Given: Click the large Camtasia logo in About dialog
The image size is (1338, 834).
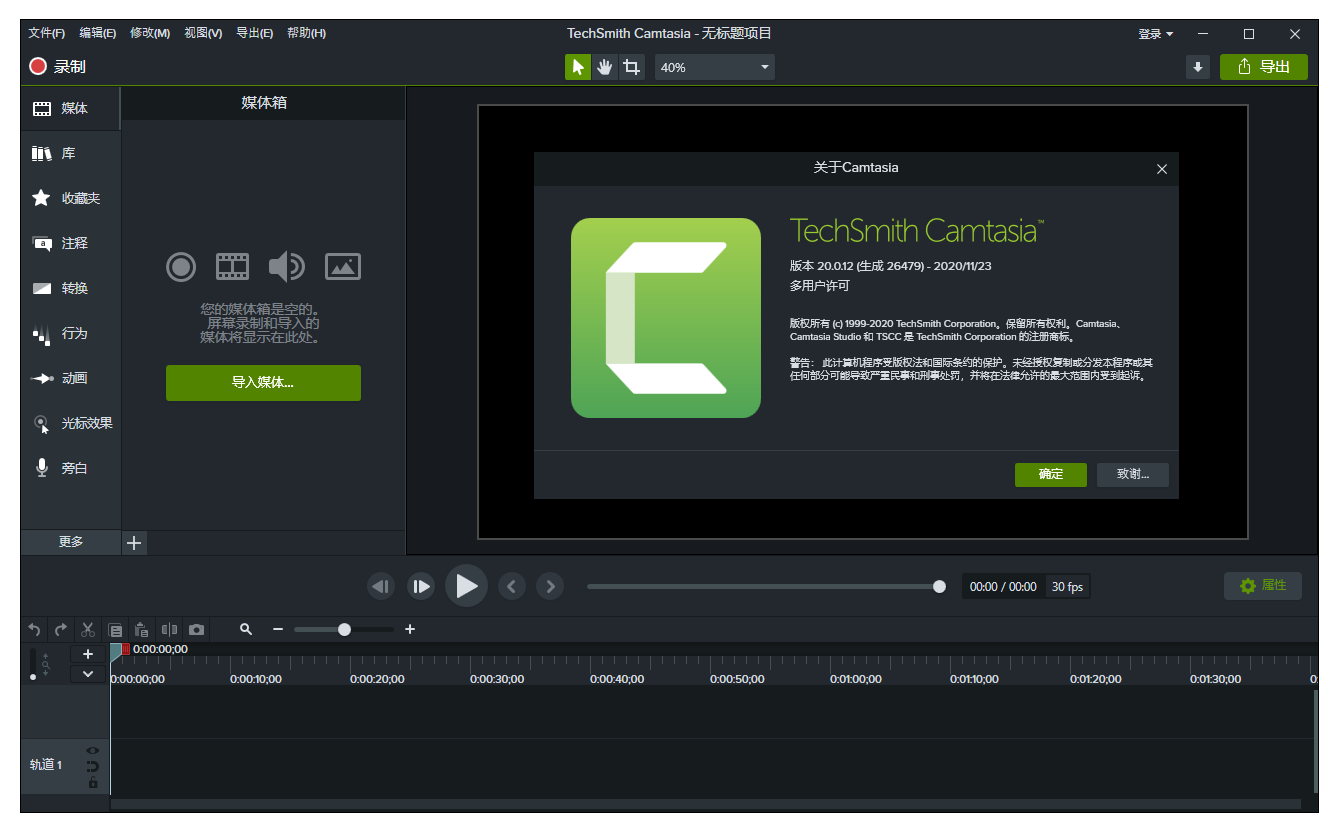Looking at the screenshot, I should [666, 318].
